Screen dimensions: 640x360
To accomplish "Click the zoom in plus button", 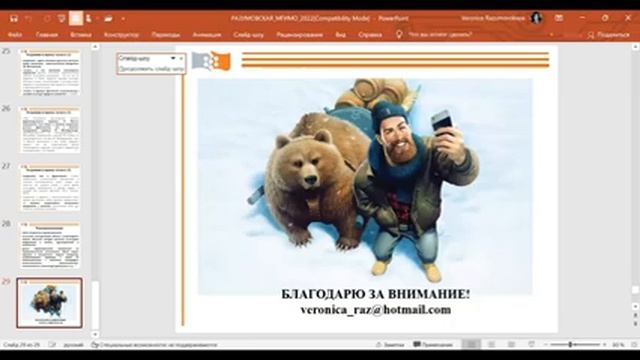I will (x=604, y=345).
